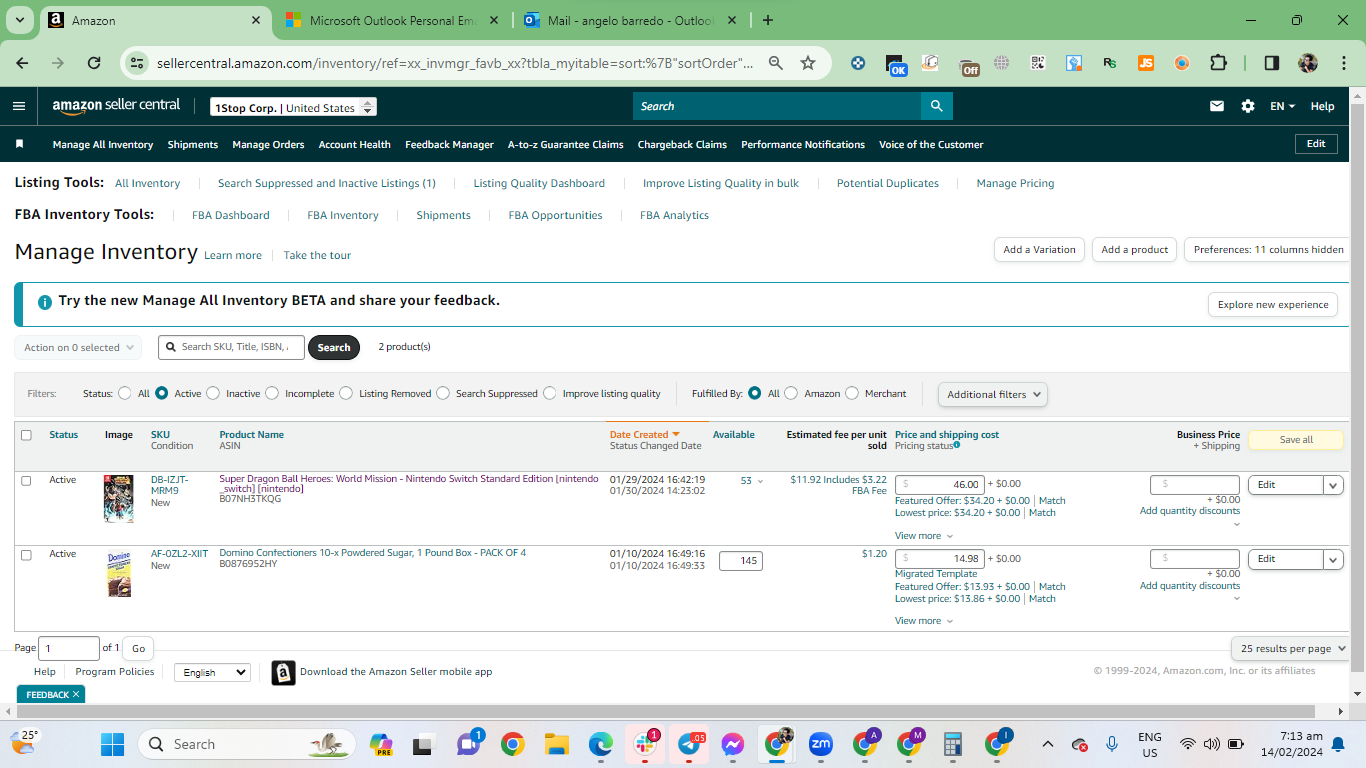Viewport: 1366px width, 768px height.
Task: Click the bookmark icon in the favorites bar
Action: 19,144
